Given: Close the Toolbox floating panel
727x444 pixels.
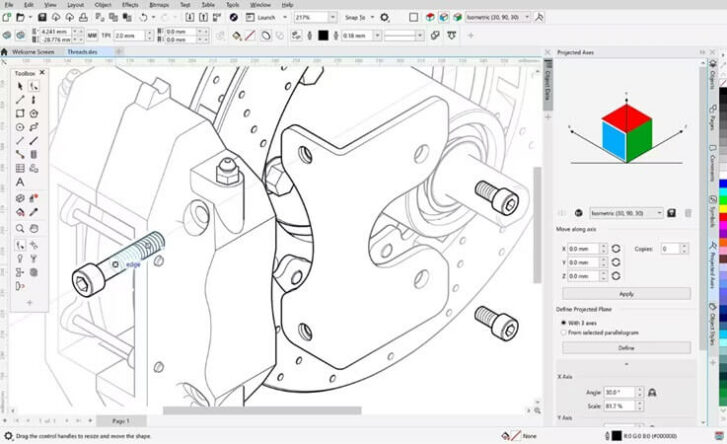Looking at the screenshot, I should 42,73.
